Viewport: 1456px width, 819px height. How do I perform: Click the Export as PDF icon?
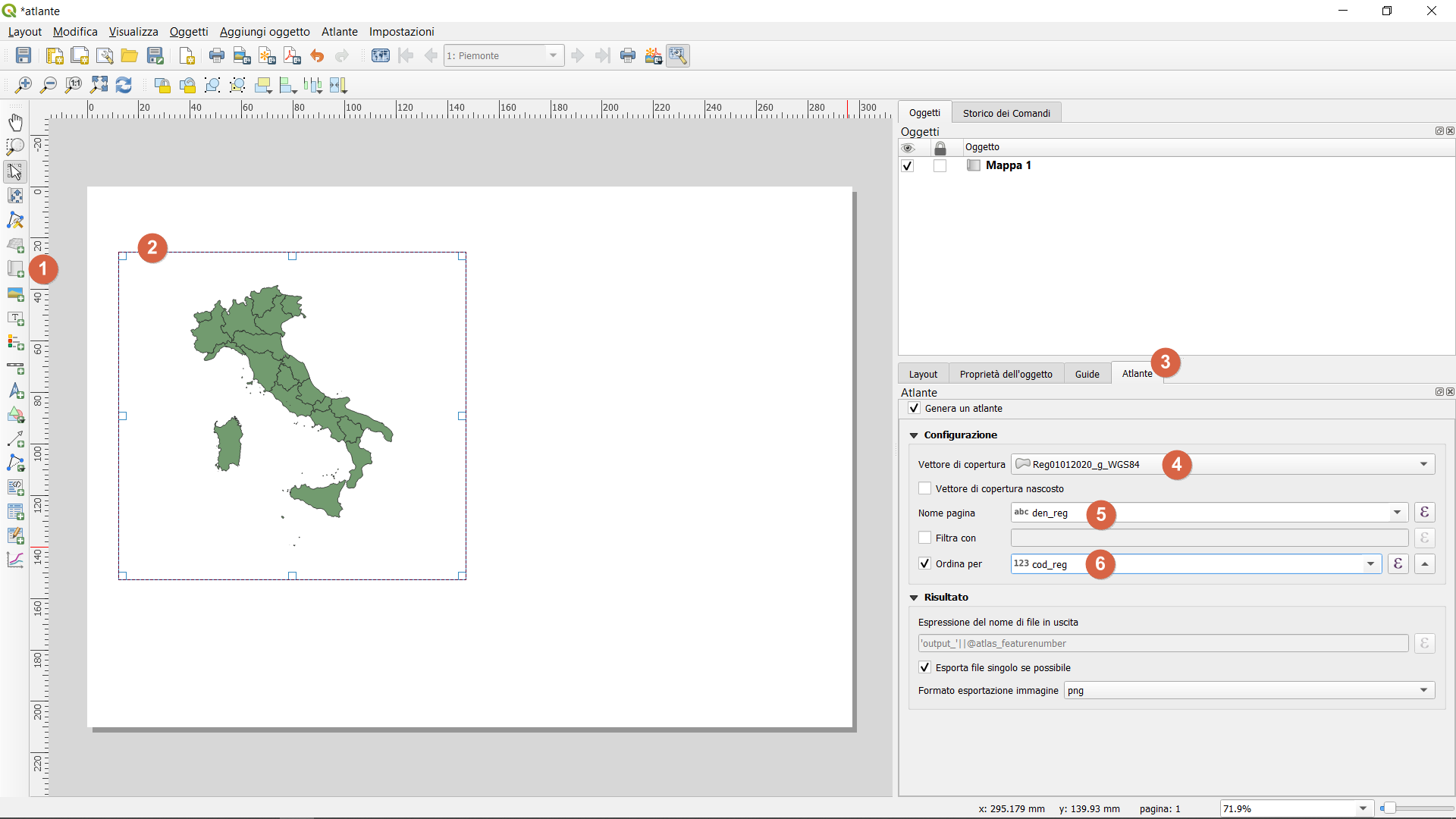pyautogui.click(x=292, y=55)
